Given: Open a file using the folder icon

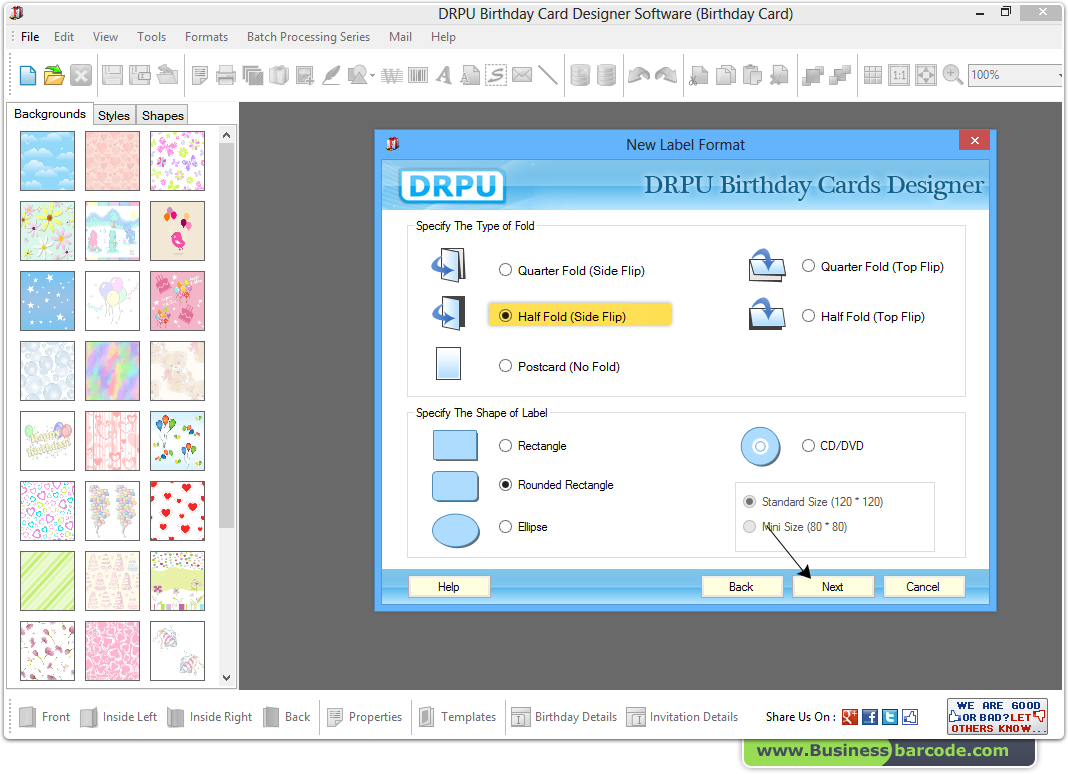Looking at the screenshot, I should 54,75.
